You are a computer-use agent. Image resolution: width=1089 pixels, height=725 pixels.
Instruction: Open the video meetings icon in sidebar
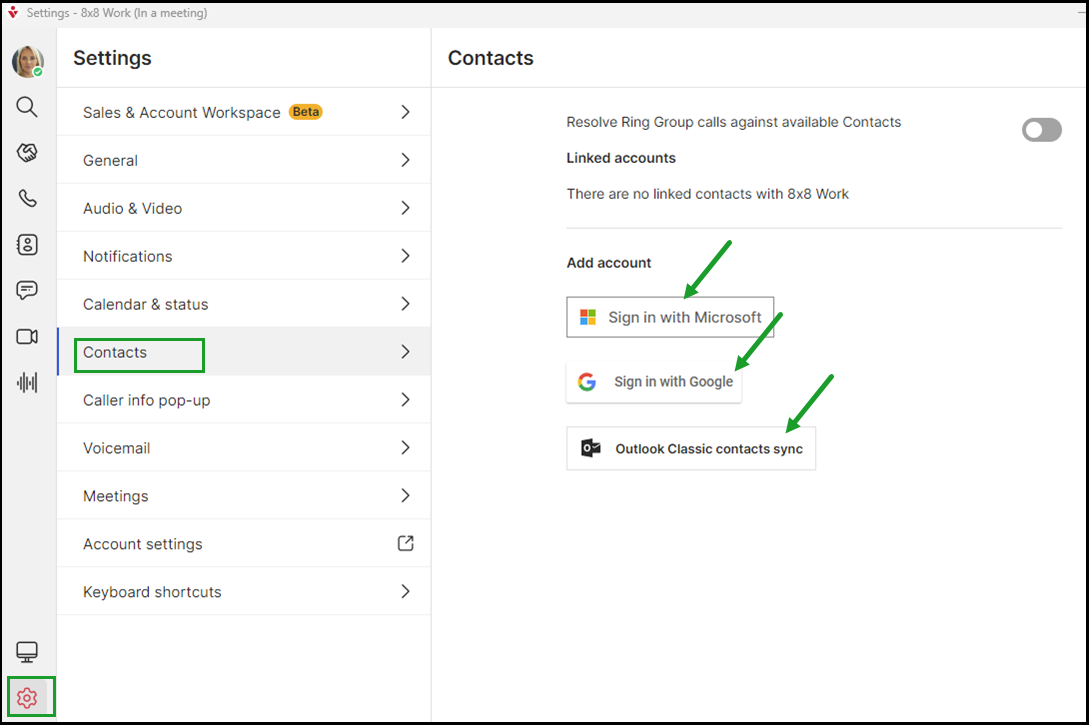tap(27, 337)
